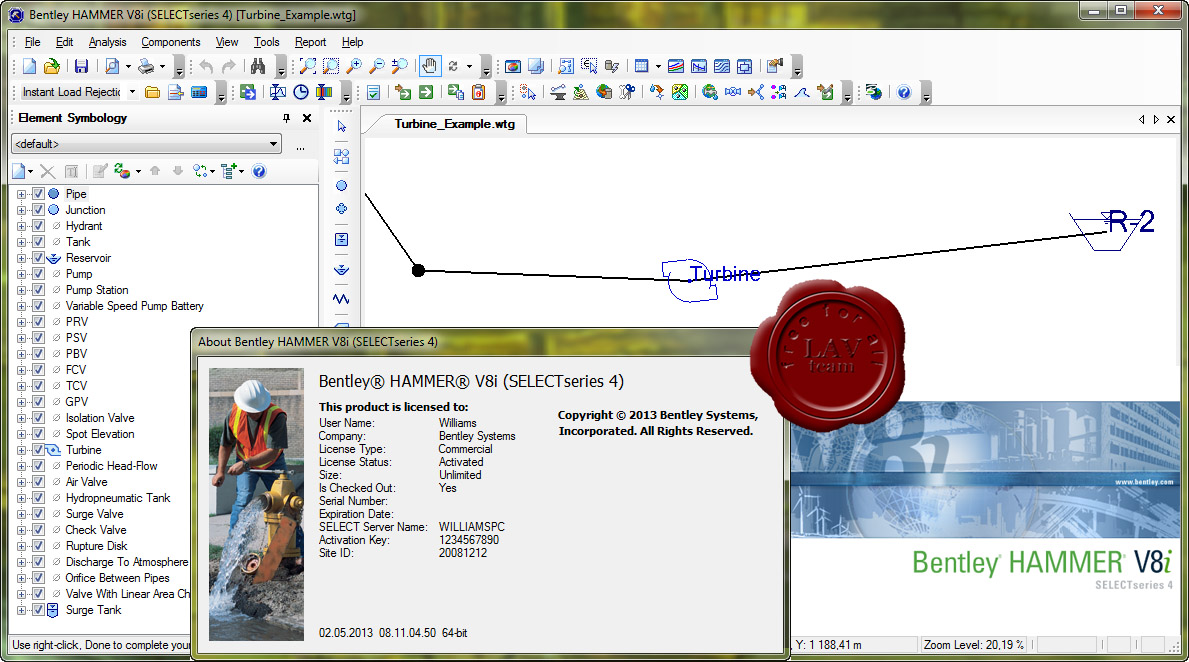Click the clock times icon in toolbar
Viewport: 1189px width, 662px height.
(301, 93)
